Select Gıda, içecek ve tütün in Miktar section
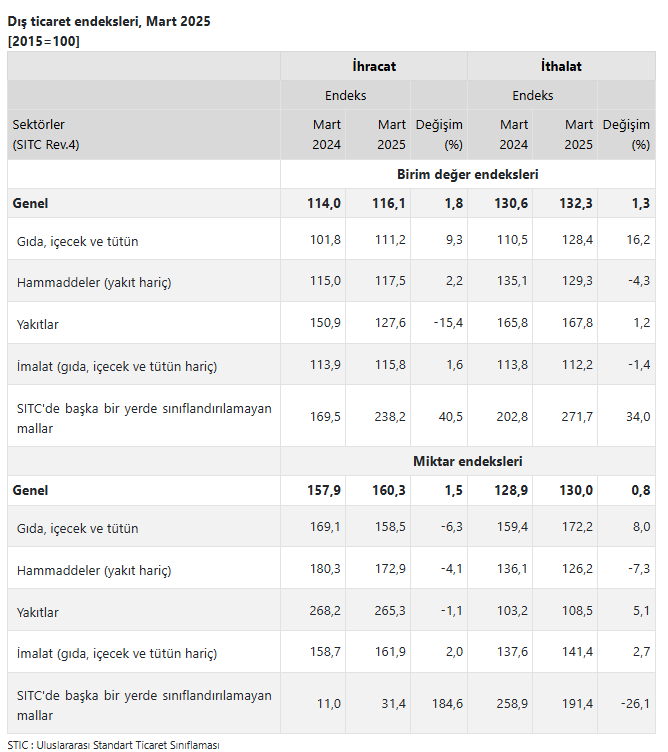Image resolution: width=668 pixels, height=752 pixels. coord(78,529)
